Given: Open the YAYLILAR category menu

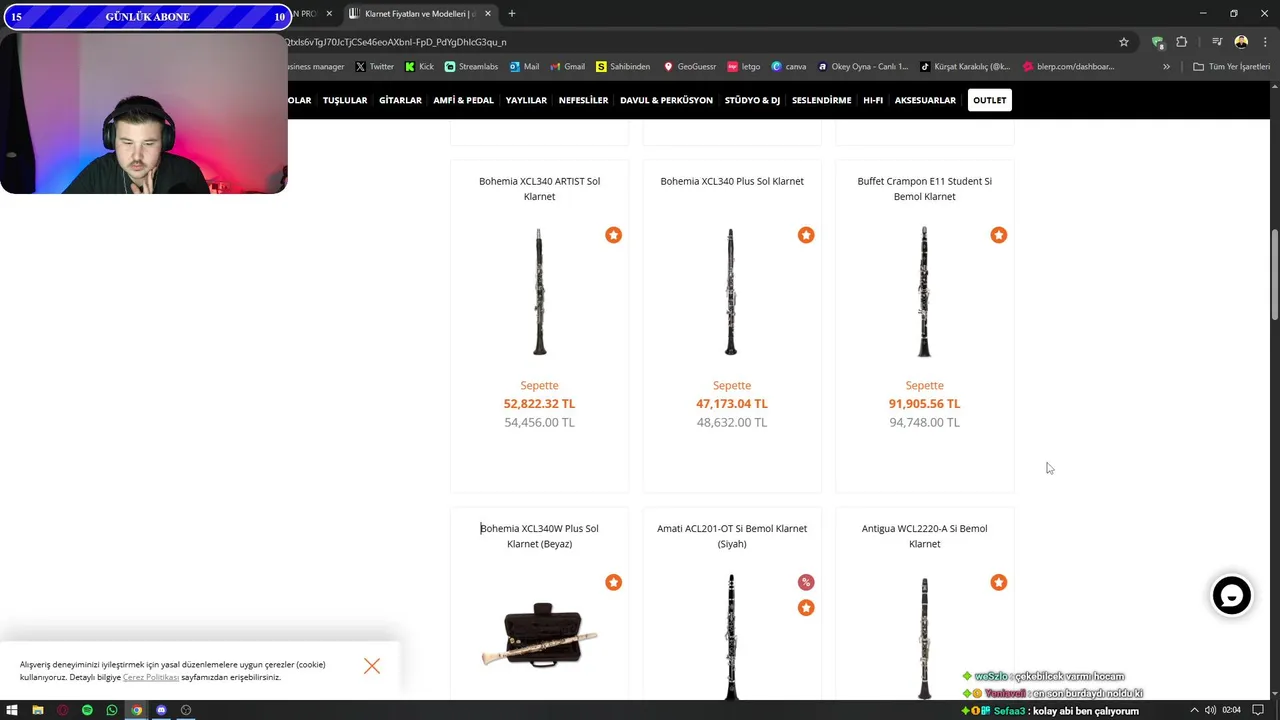Looking at the screenshot, I should (x=526, y=100).
